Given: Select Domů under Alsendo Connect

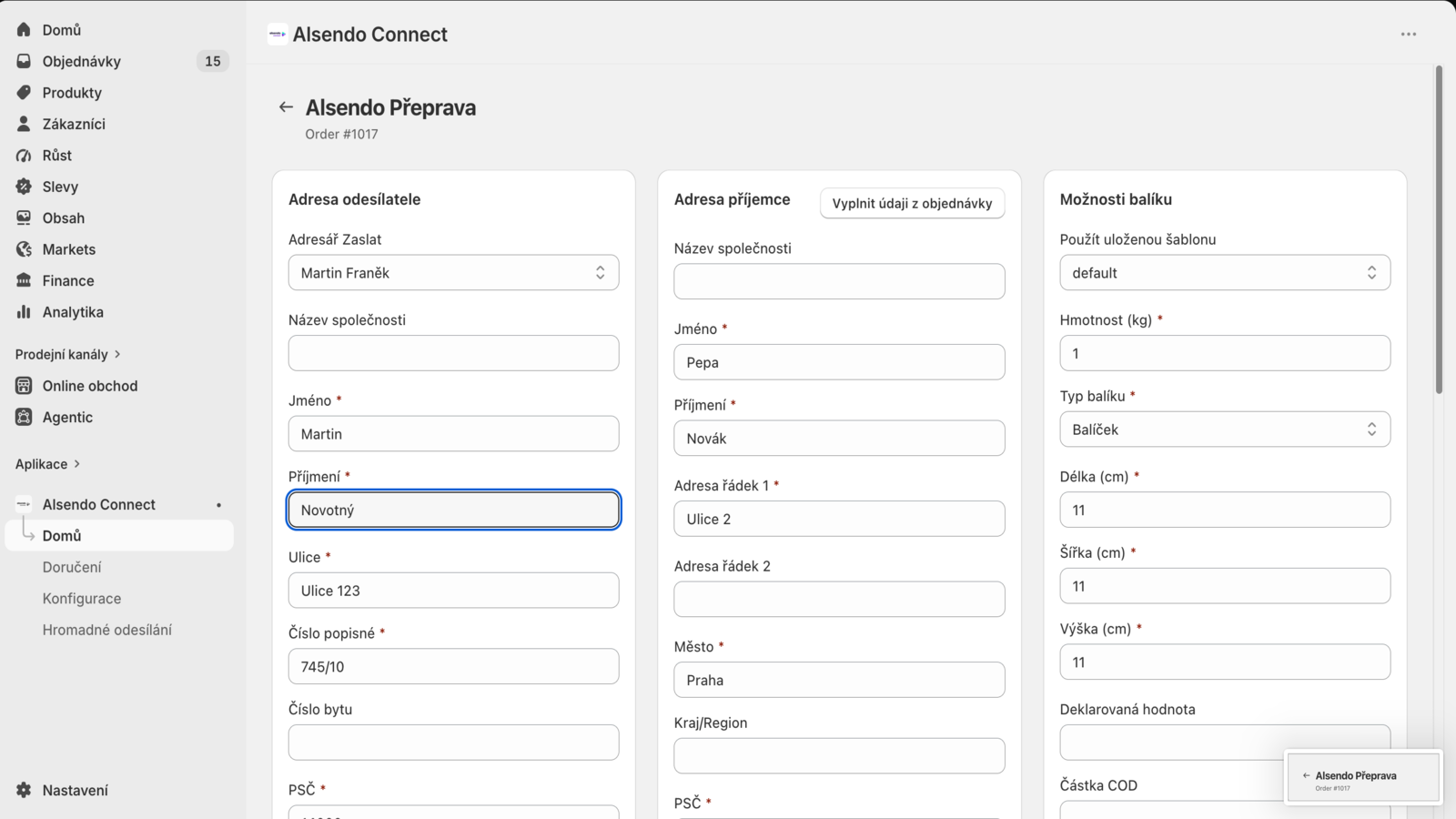Looking at the screenshot, I should click(62, 536).
